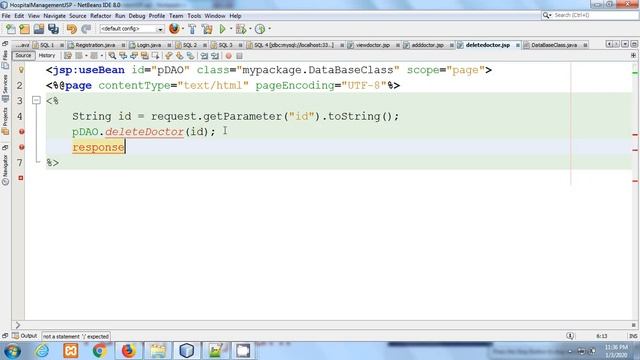This screenshot has height=360, width=640.
Task: Run the project with green arrow
Action: [x=222, y=29]
